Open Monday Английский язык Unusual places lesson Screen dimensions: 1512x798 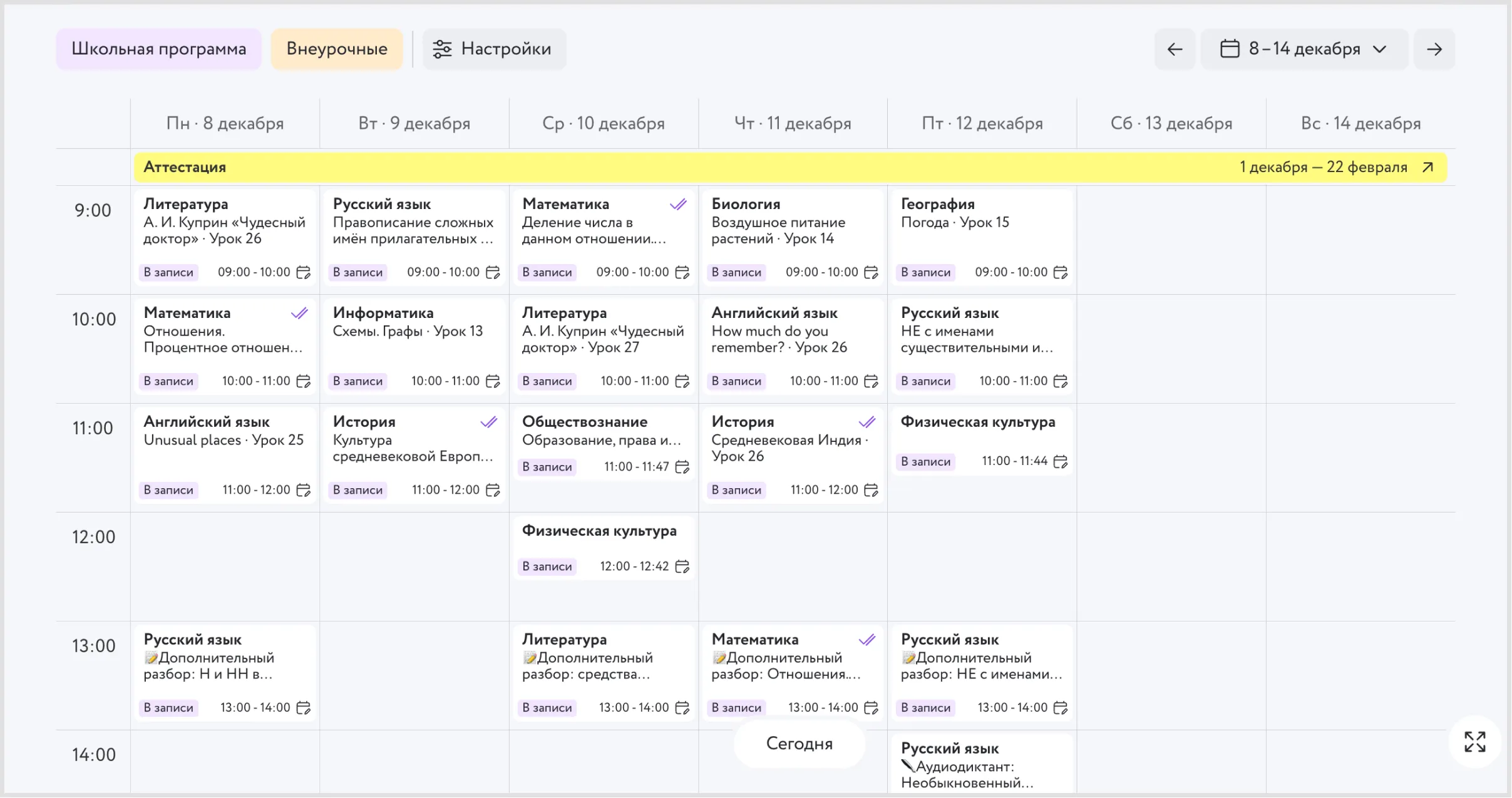224,440
